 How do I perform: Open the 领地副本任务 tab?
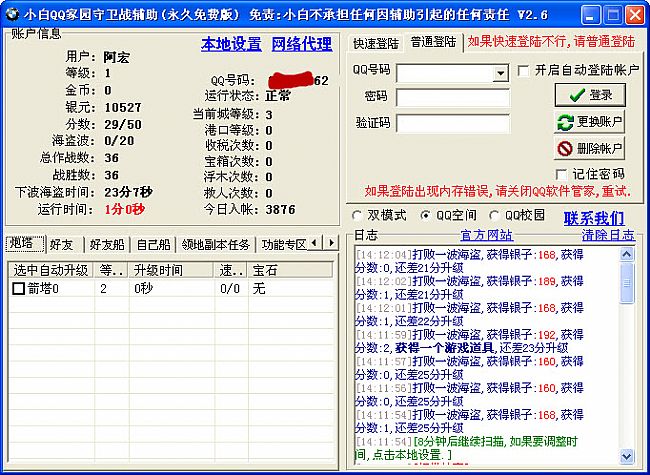pos(216,245)
